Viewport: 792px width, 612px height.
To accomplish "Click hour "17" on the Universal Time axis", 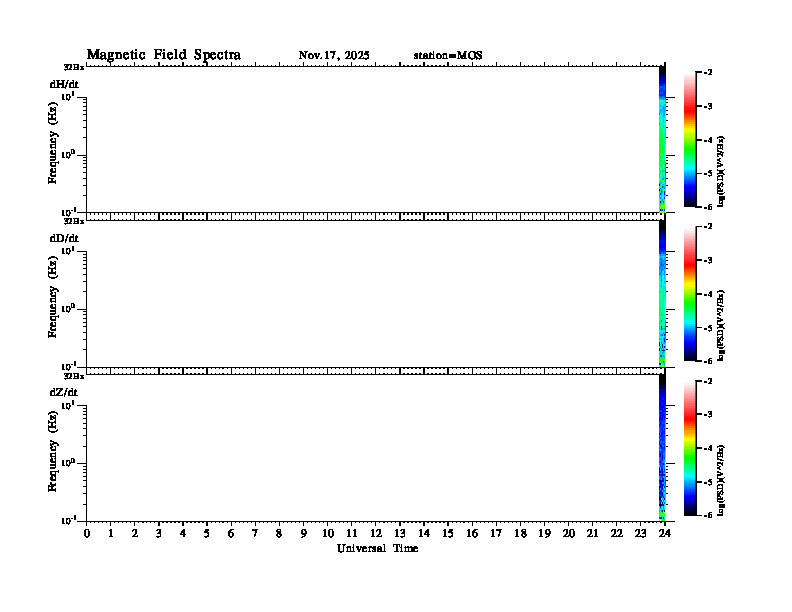I will tap(496, 534).
